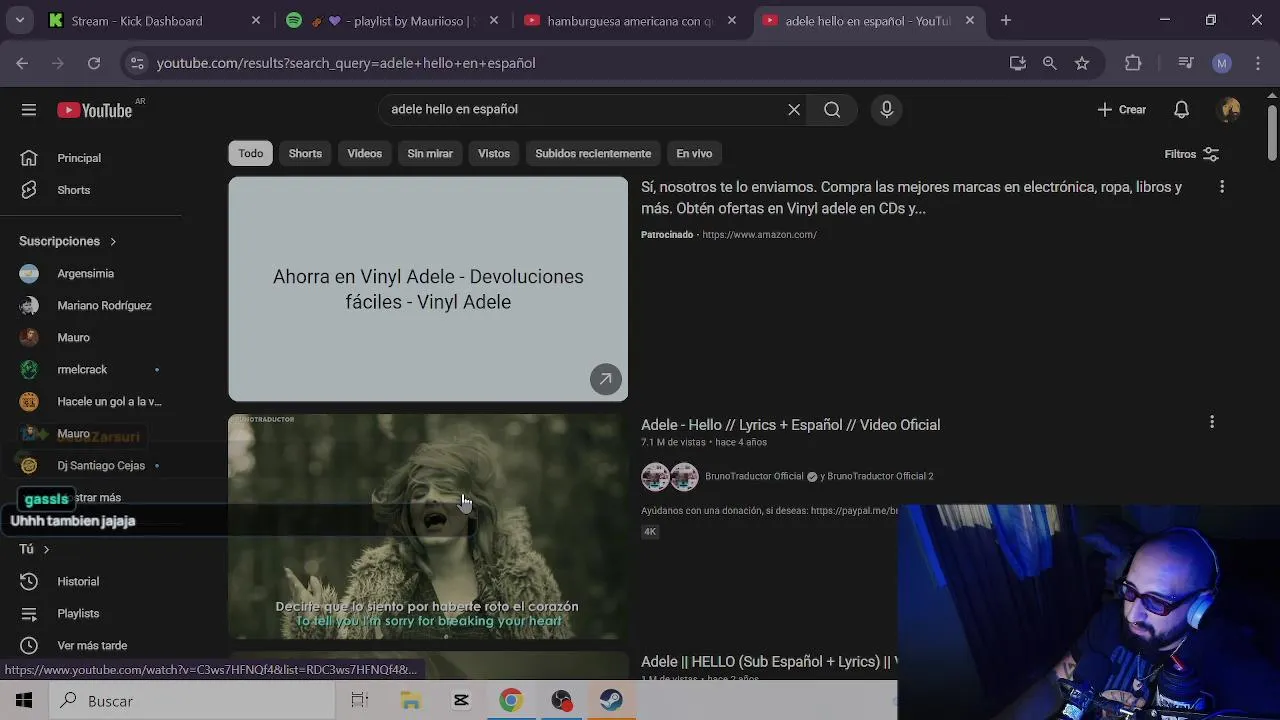1280x720 pixels.
Task: Open the CapCut app on the taskbar
Action: (x=461, y=701)
